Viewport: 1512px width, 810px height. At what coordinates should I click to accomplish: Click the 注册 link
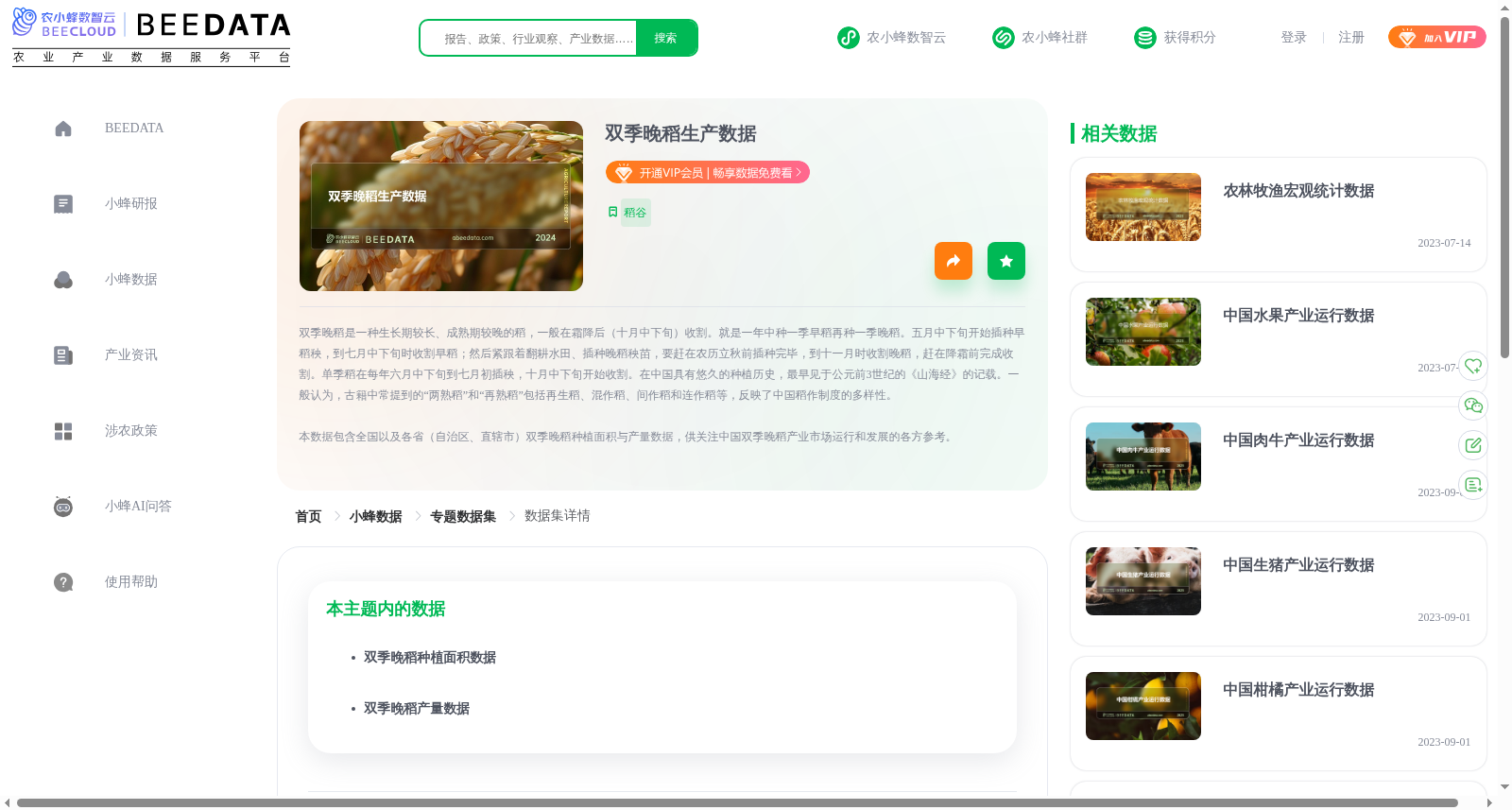pos(1351,38)
